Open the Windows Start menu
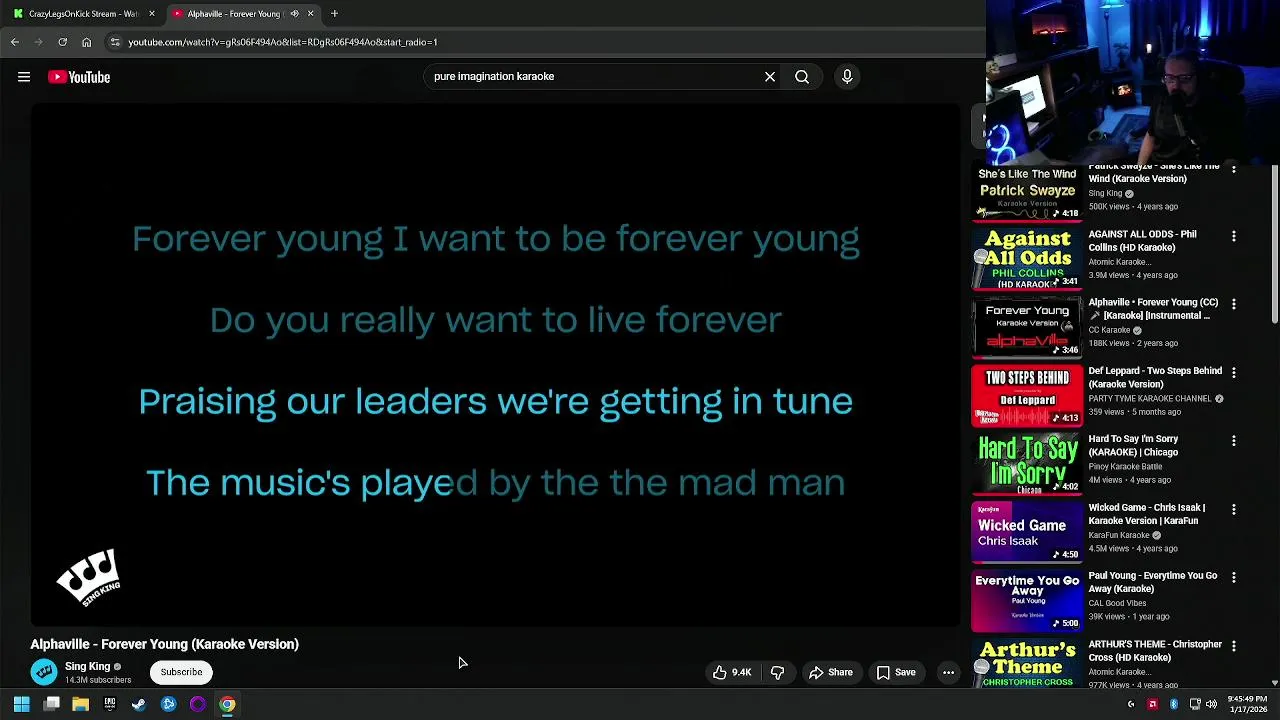The height and width of the screenshot is (720, 1280). (21, 704)
